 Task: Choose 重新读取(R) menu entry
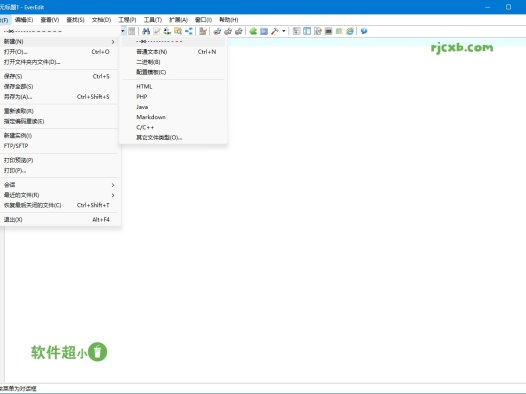click(x=60, y=111)
